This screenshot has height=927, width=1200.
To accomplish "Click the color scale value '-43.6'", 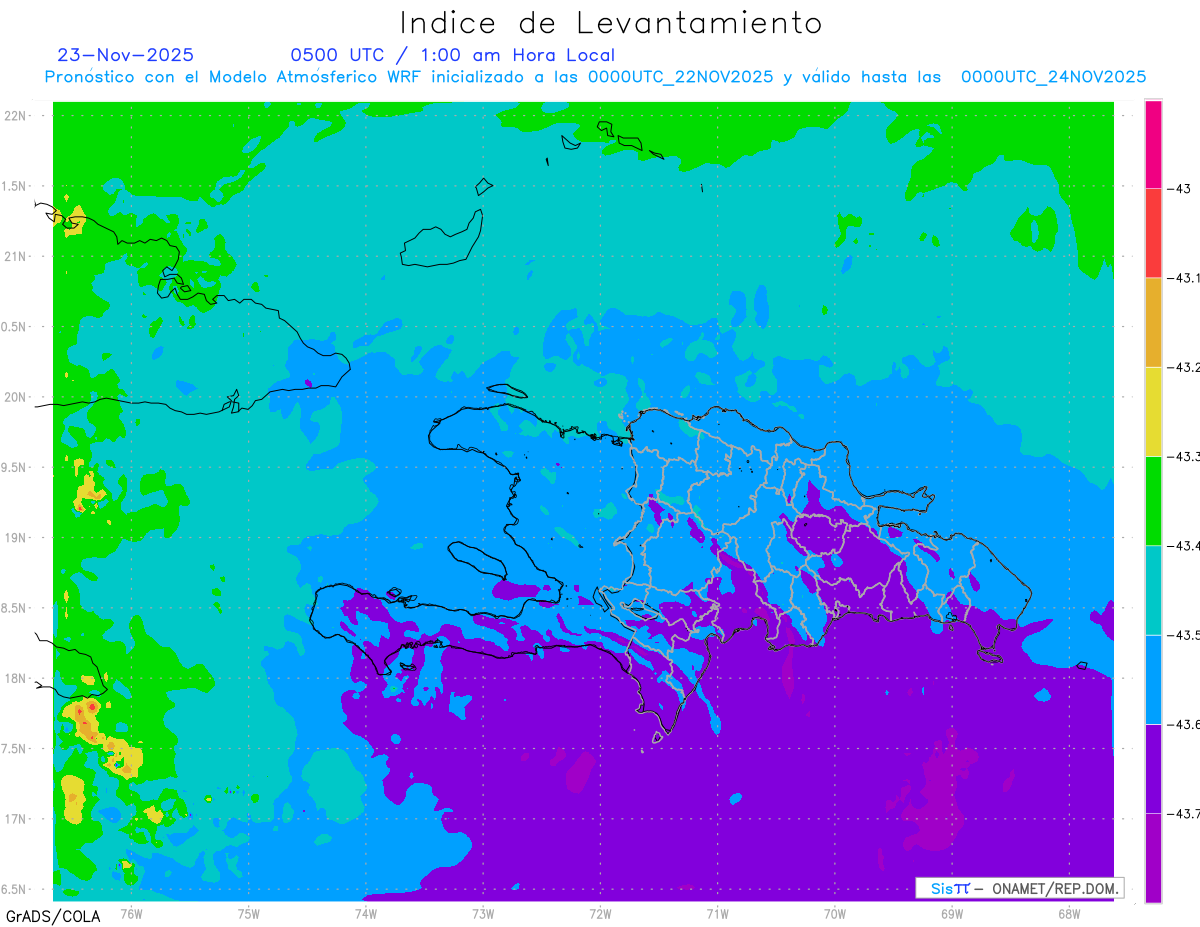I will [x=1185, y=724].
